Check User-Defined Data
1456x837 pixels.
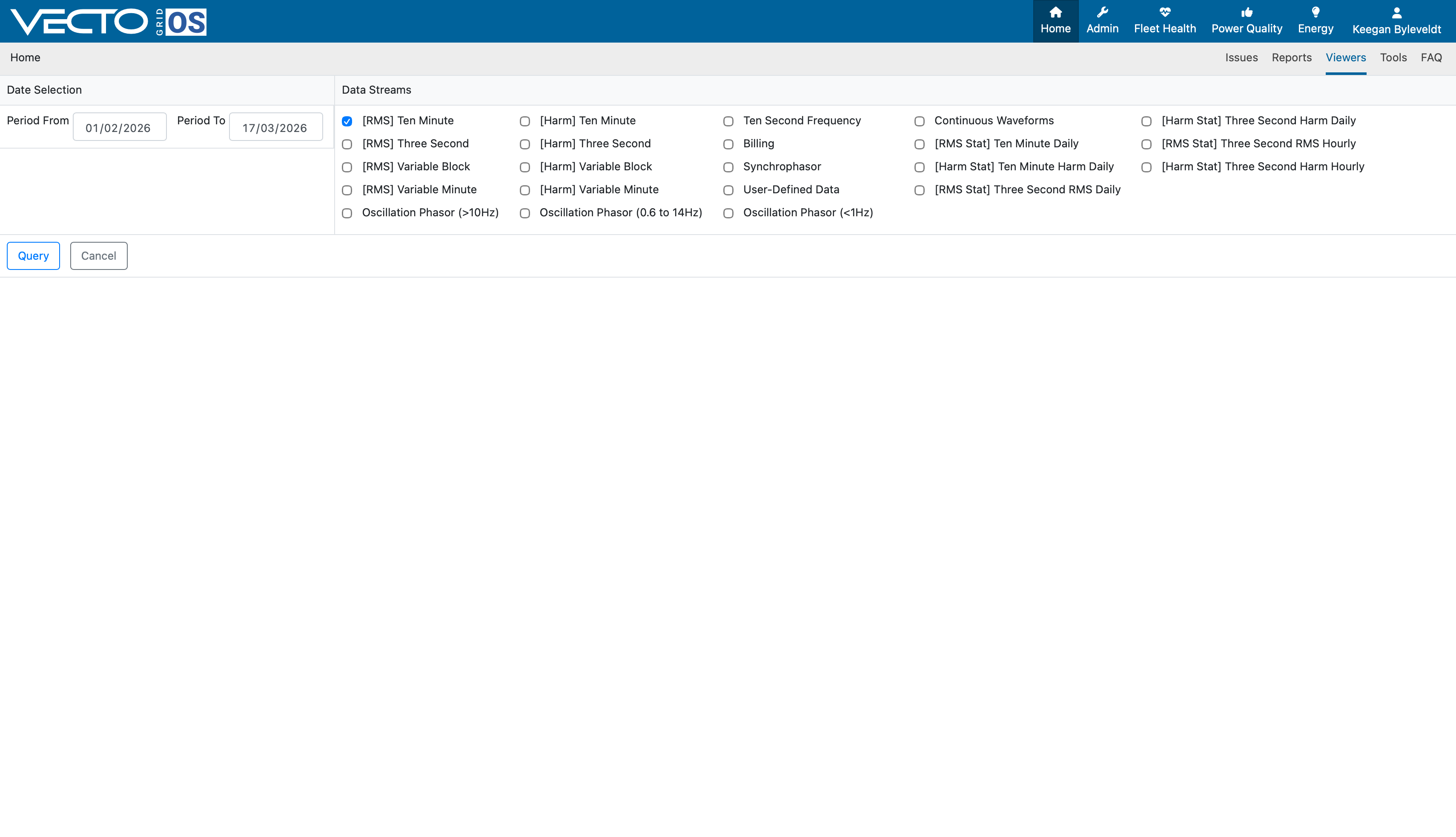coord(728,190)
